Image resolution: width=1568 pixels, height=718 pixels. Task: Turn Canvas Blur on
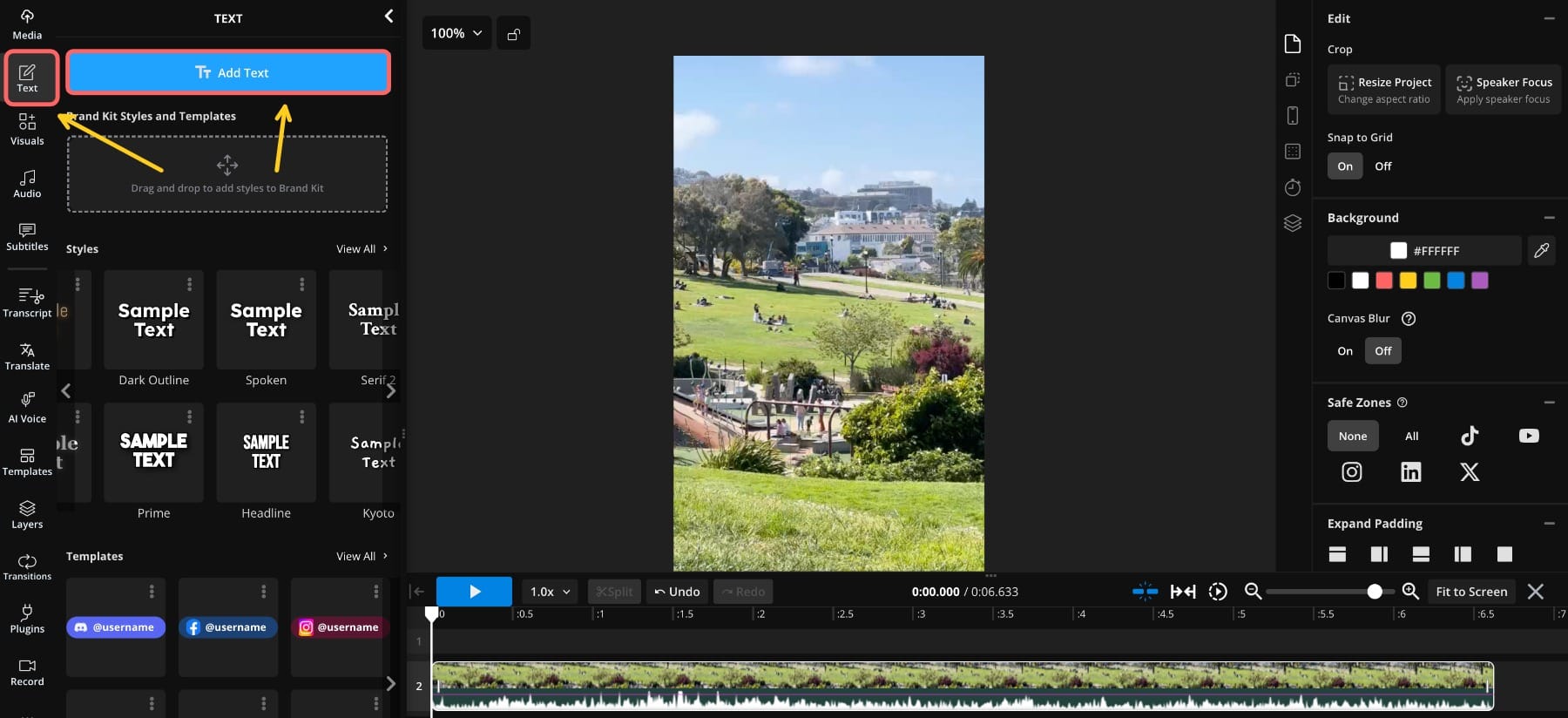[x=1345, y=351]
